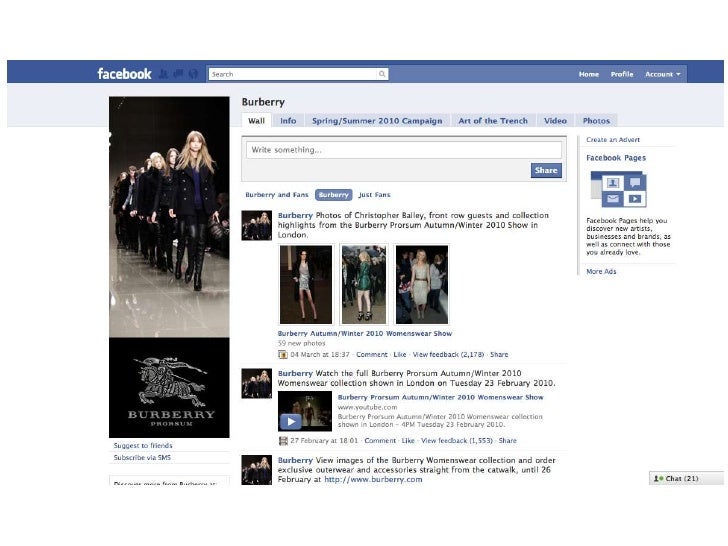Open the www.burberry.com link
Image resolution: width=728 pixels, height=546 pixels.
coord(373,480)
